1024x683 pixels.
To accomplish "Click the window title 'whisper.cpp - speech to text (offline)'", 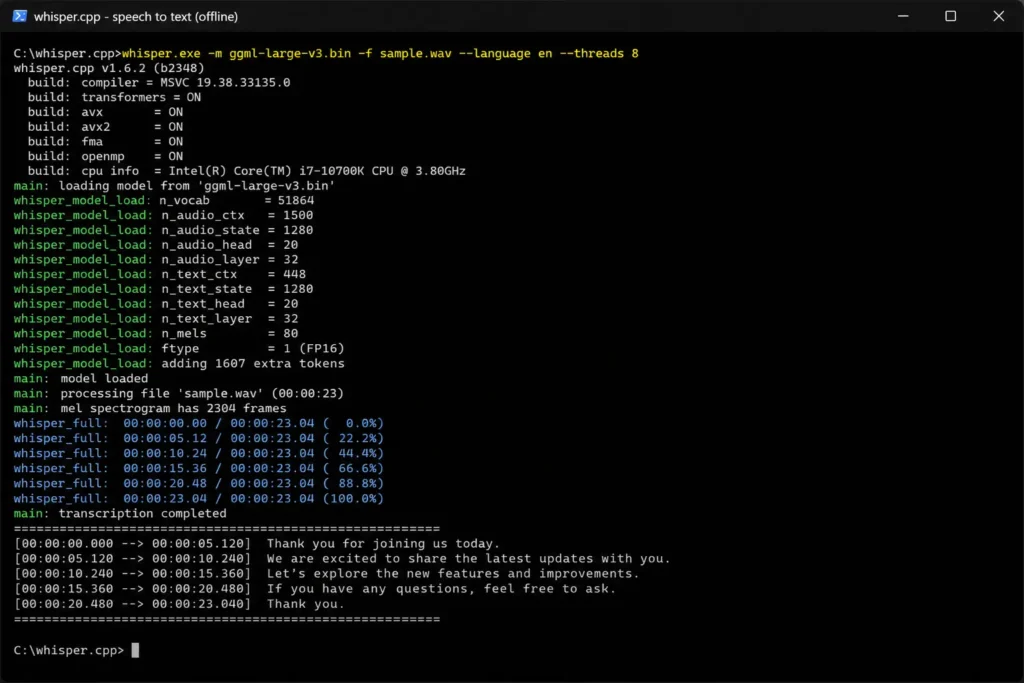I will tap(136, 17).
